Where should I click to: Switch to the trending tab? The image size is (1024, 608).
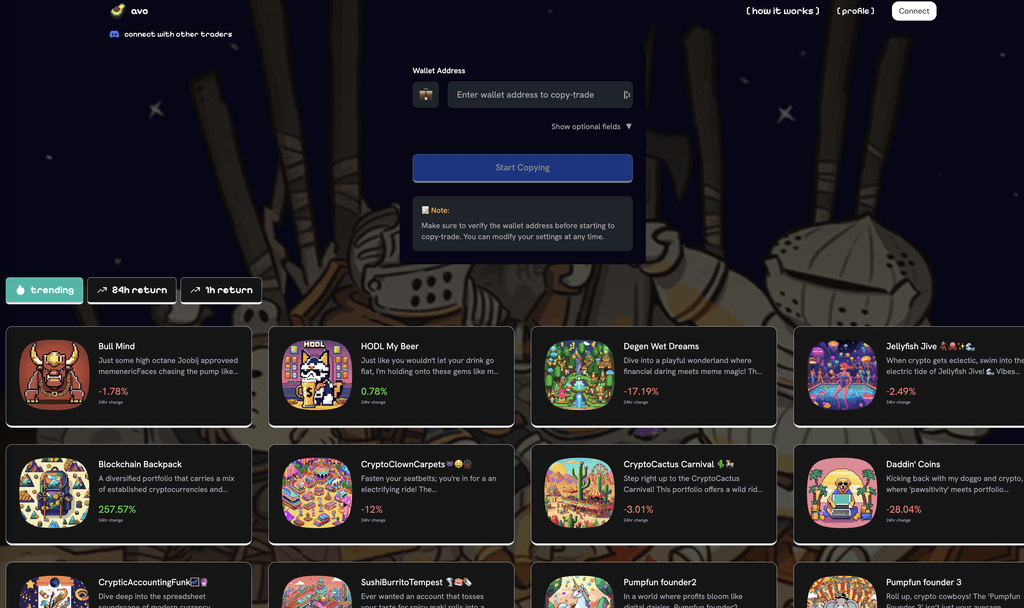coord(44,290)
